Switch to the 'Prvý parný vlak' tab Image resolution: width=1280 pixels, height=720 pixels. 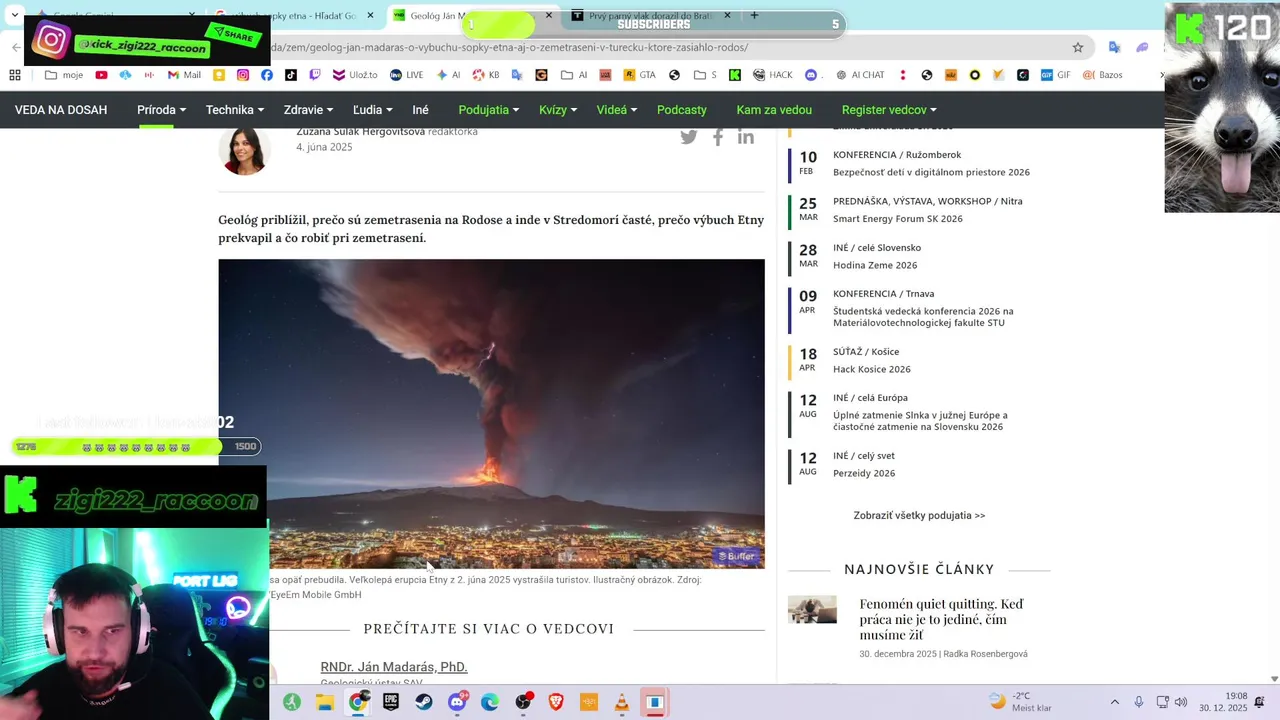tap(652, 16)
